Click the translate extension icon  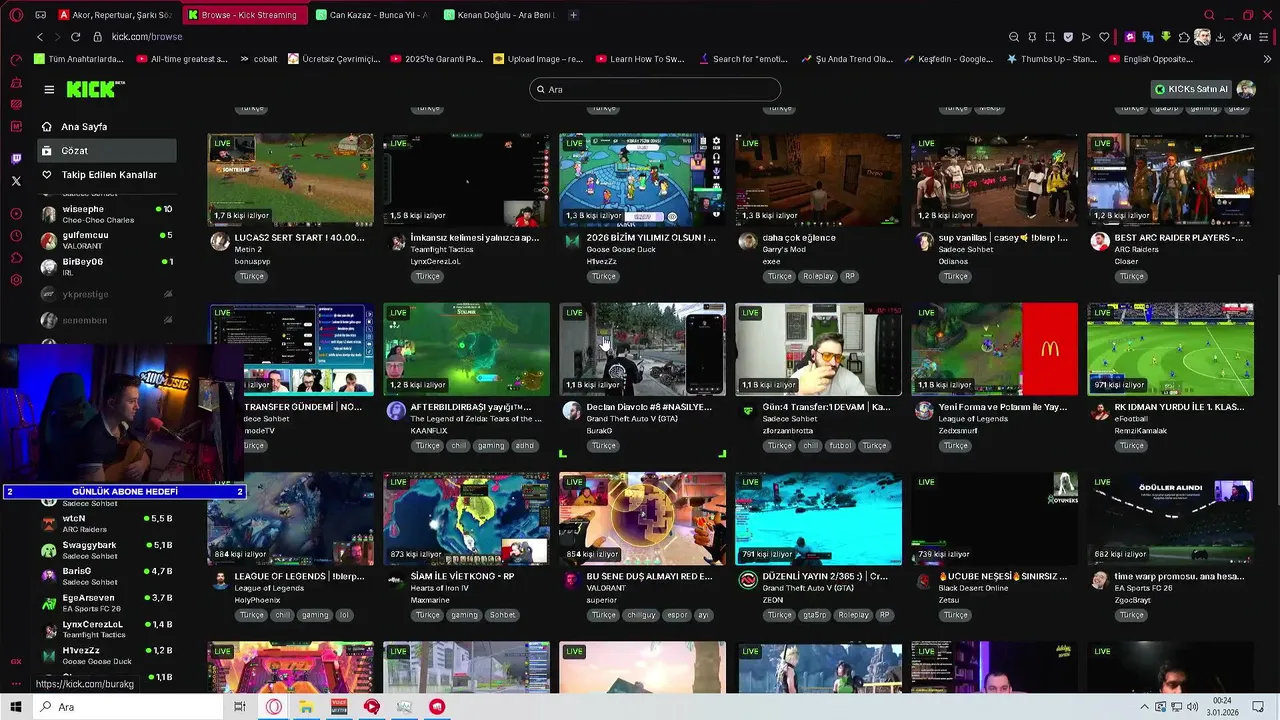(x=1148, y=37)
